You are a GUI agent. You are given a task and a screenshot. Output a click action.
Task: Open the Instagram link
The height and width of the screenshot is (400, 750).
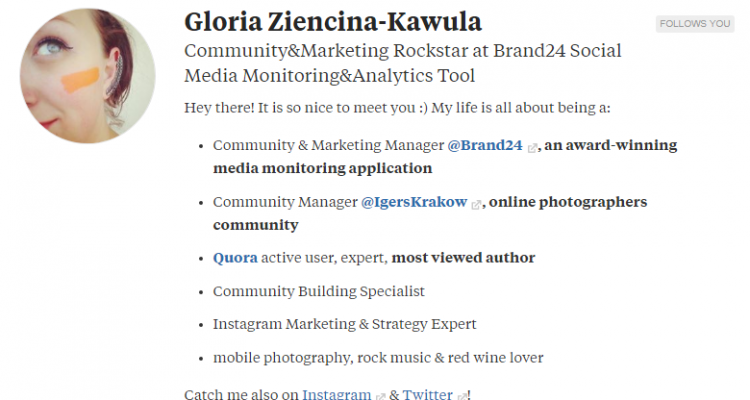click(x=337, y=394)
